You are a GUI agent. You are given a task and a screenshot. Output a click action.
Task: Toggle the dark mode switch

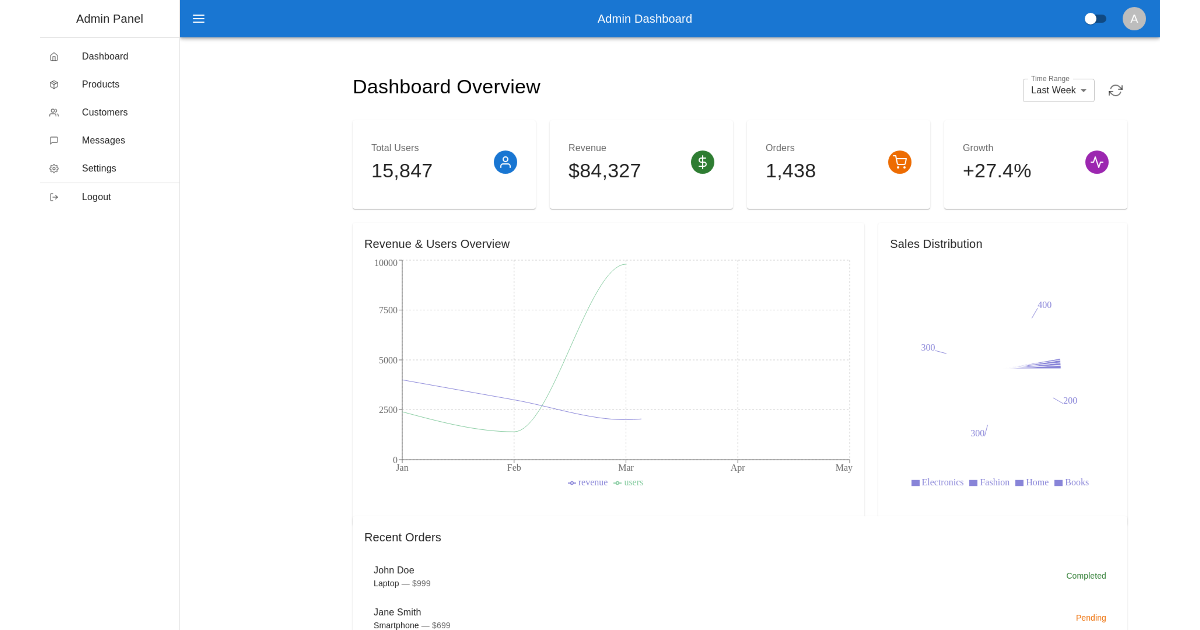point(1095,18)
